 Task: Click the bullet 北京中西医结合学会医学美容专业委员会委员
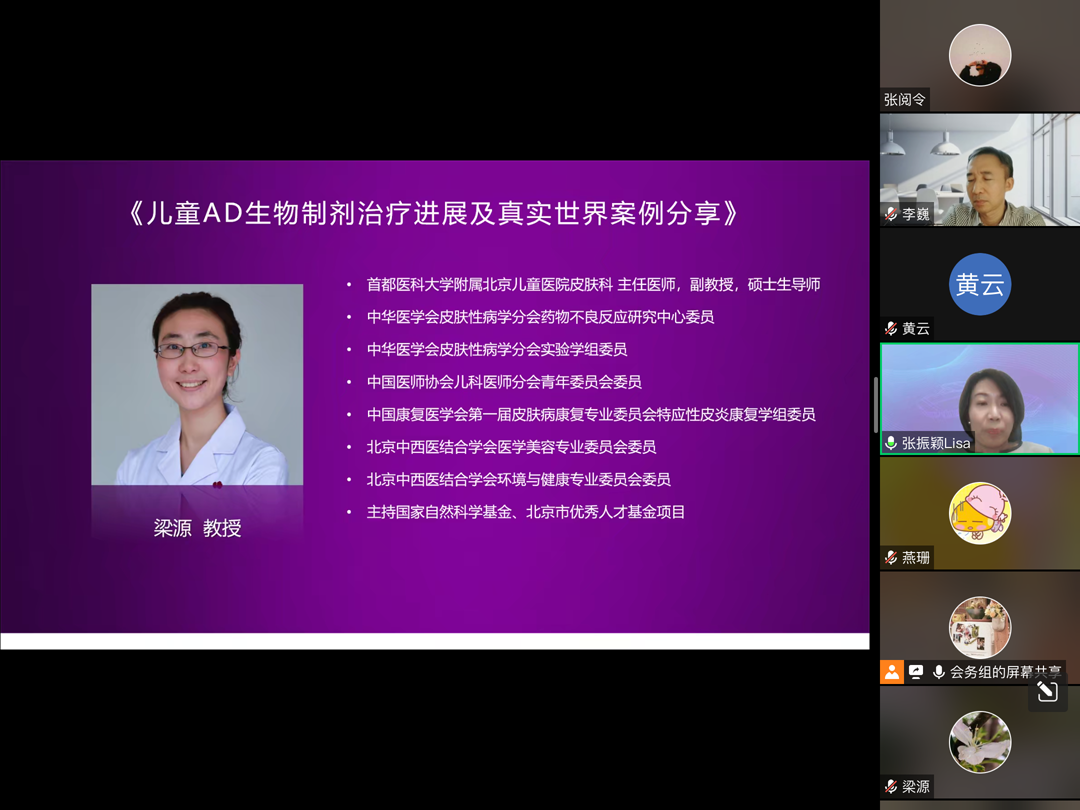(511, 447)
